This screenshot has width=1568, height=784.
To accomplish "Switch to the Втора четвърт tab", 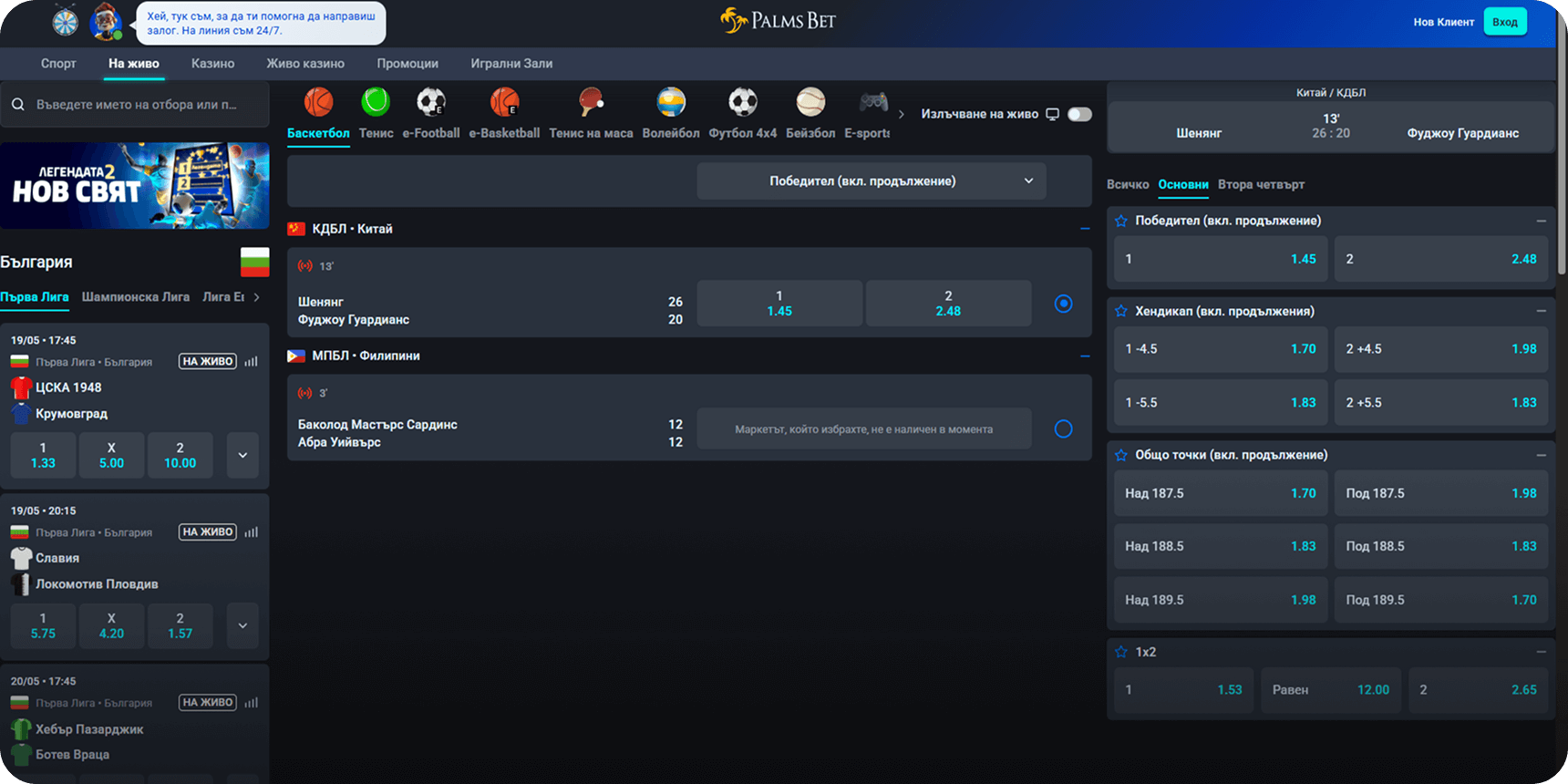I will click(x=1261, y=184).
